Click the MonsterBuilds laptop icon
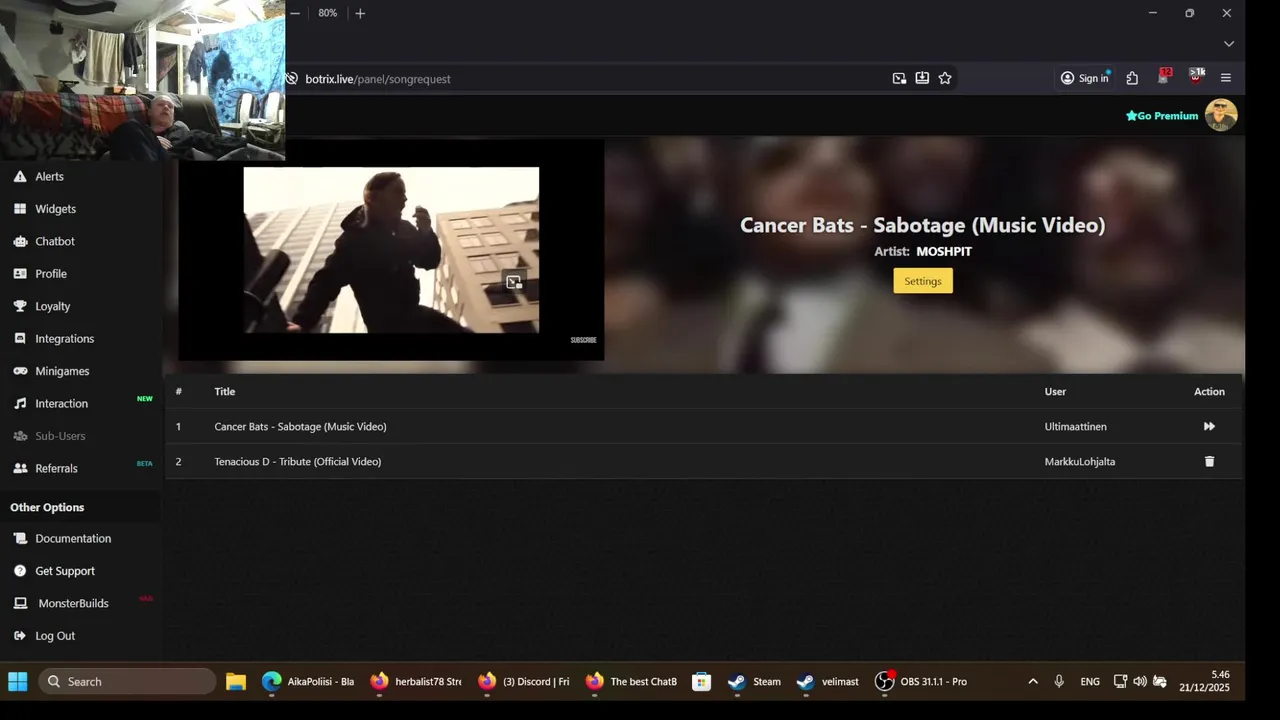The width and height of the screenshot is (1280, 720). (20, 604)
